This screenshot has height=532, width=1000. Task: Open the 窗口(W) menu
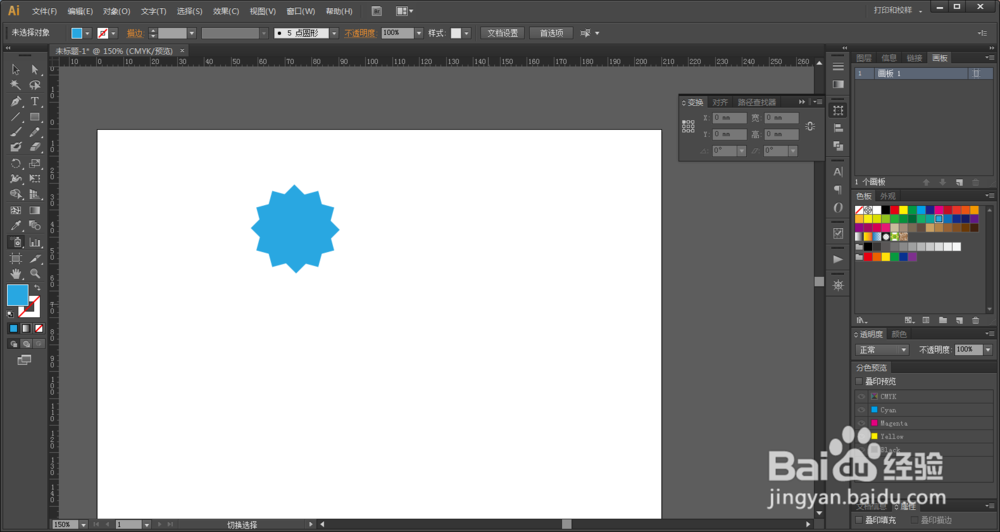[300, 11]
